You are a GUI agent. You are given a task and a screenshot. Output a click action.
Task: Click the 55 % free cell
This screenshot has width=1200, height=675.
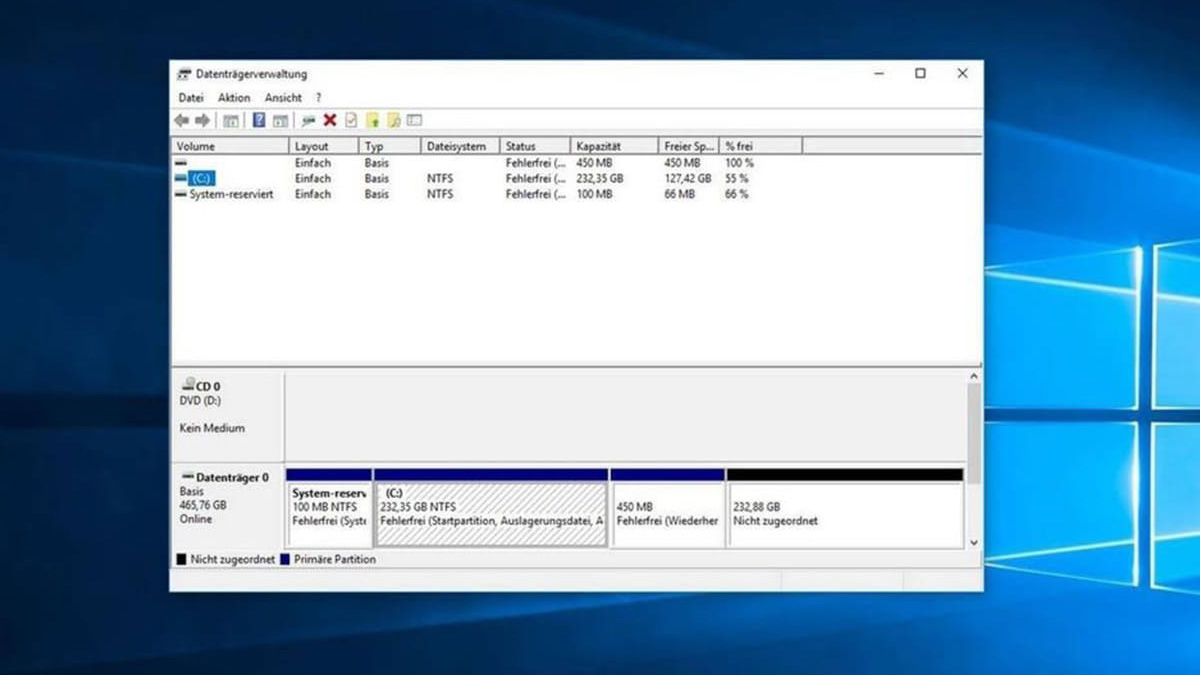click(x=737, y=178)
